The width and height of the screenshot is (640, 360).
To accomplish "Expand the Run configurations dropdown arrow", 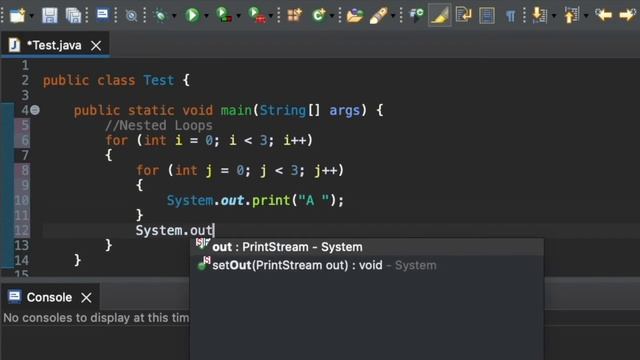I will tap(206, 16).
